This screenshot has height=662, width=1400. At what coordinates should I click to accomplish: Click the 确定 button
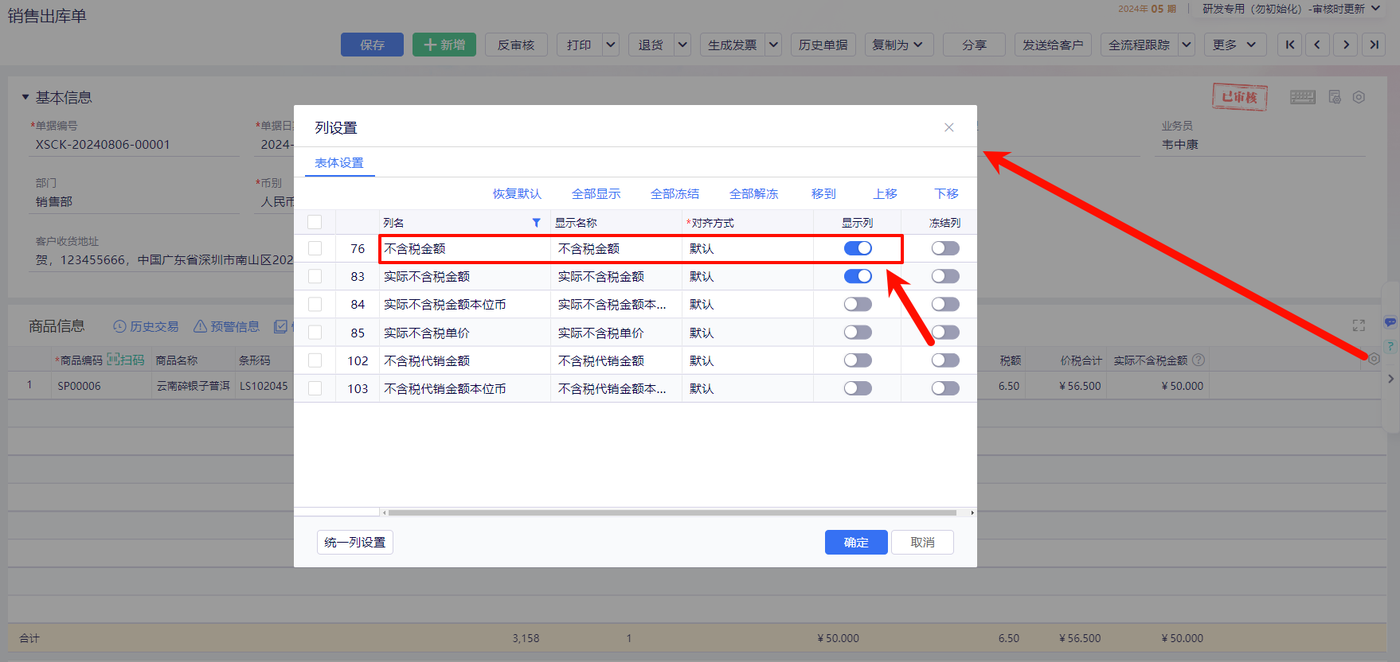856,542
